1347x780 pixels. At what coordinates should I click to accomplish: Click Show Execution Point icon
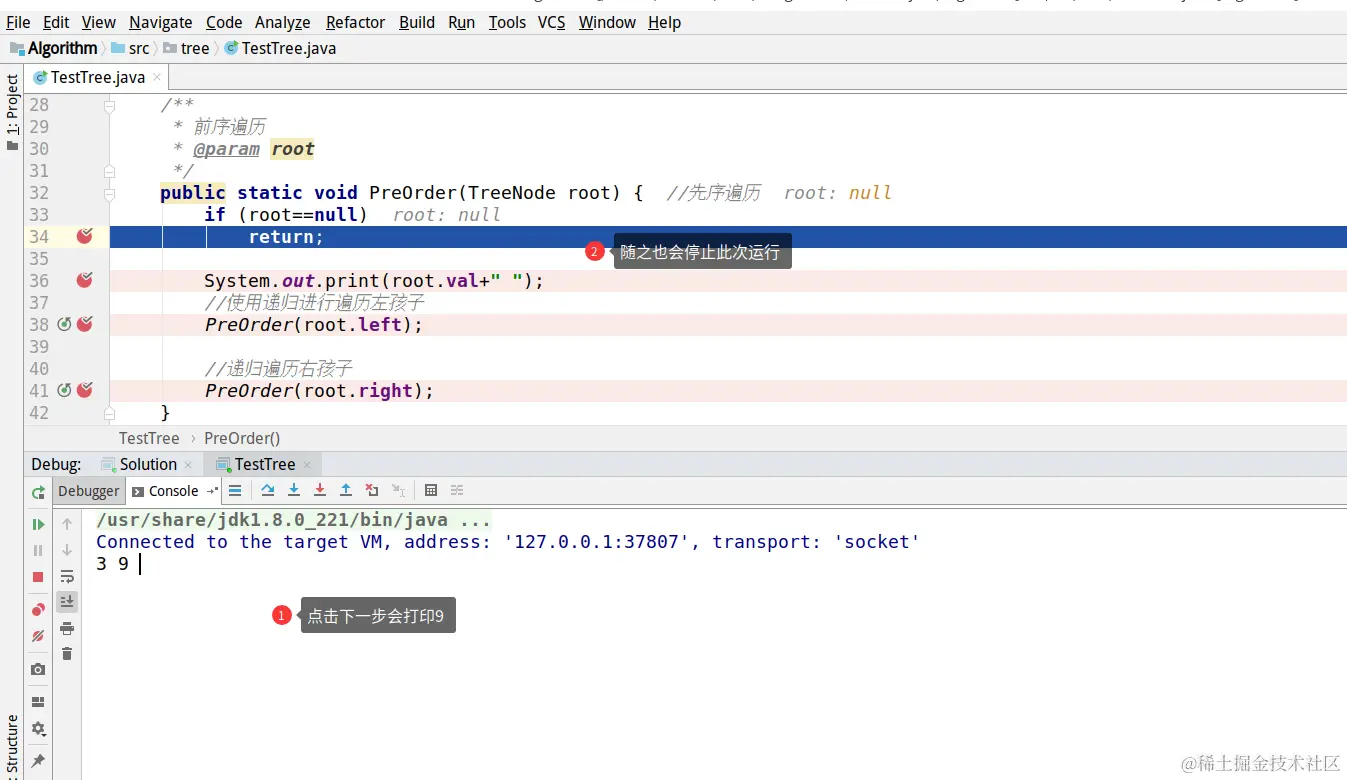click(235, 490)
